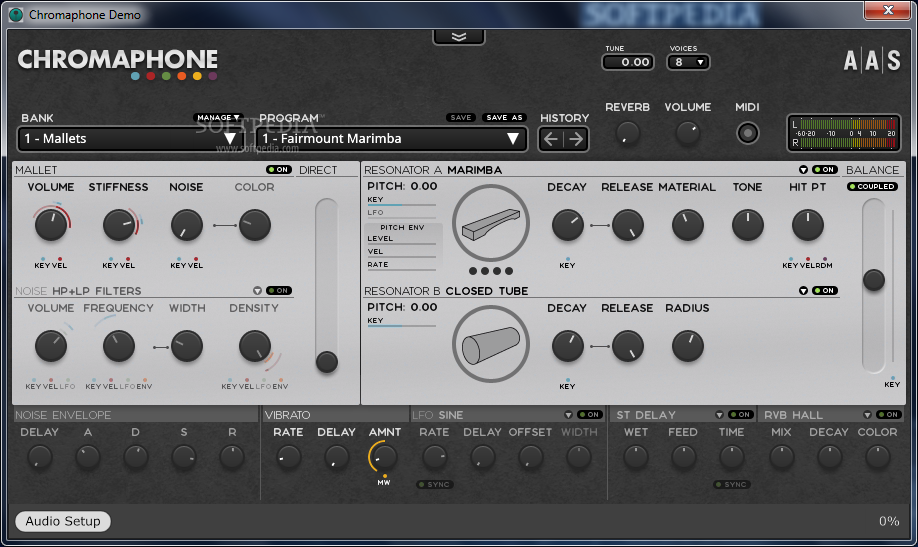Click the Noise filter Width knob
The height and width of the screenshot is (547, 918).
point(187,346)
